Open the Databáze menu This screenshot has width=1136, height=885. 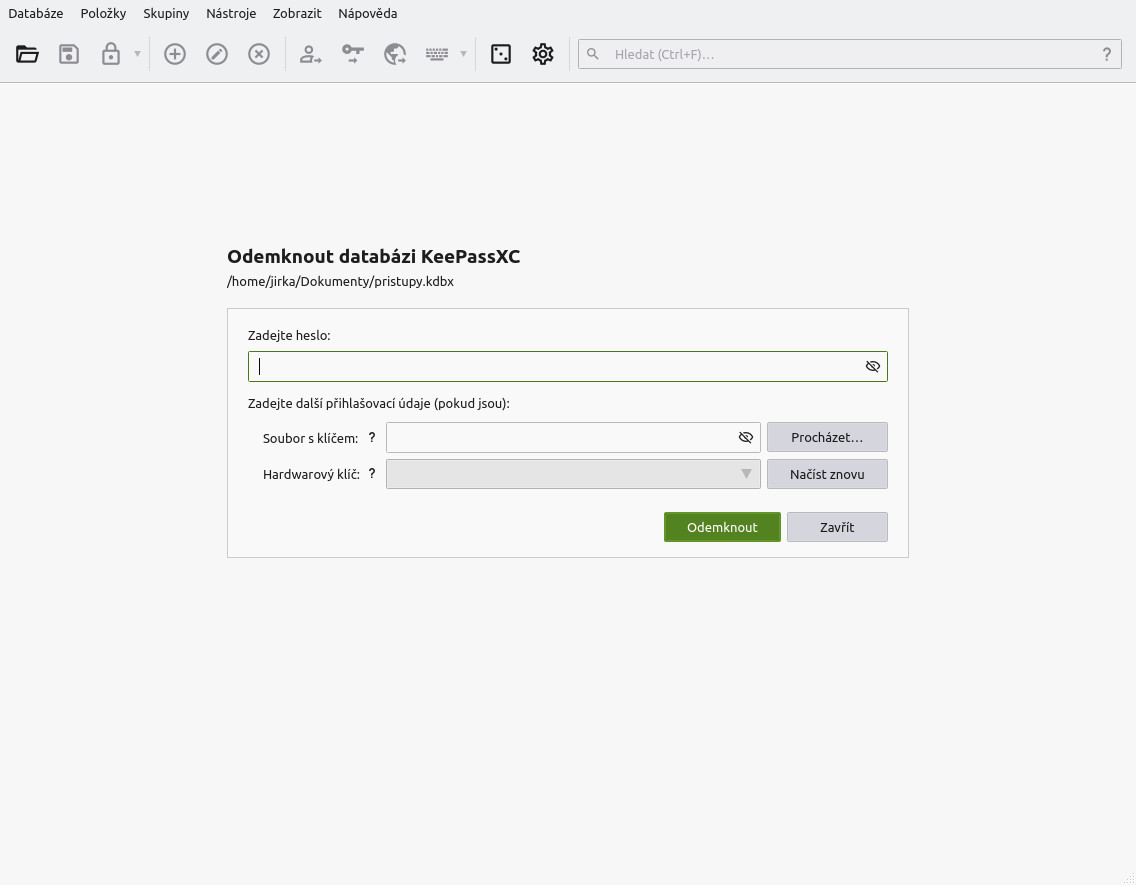(35, 13)
